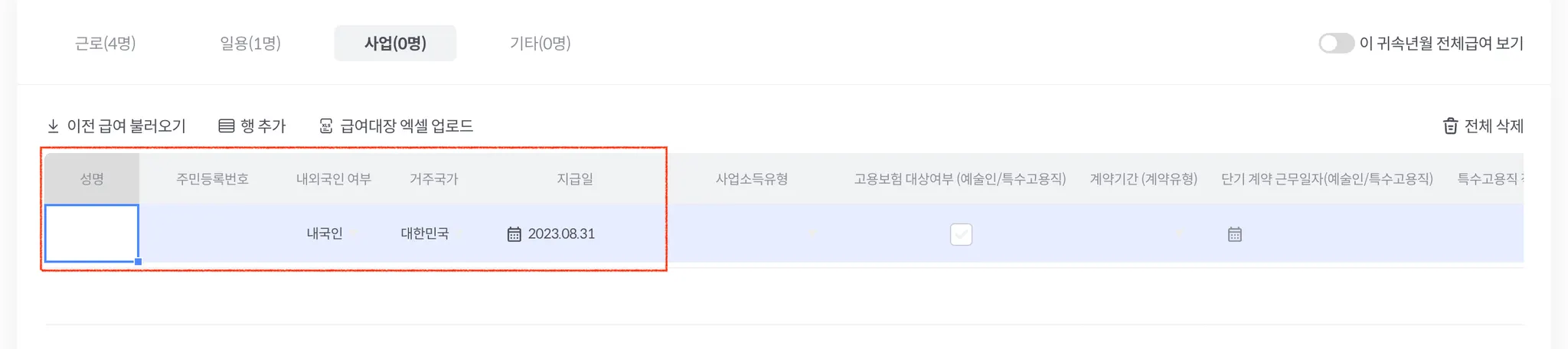Click the 주민등록번호 column header
This screenshot has width=1568, height=349.
212,179
